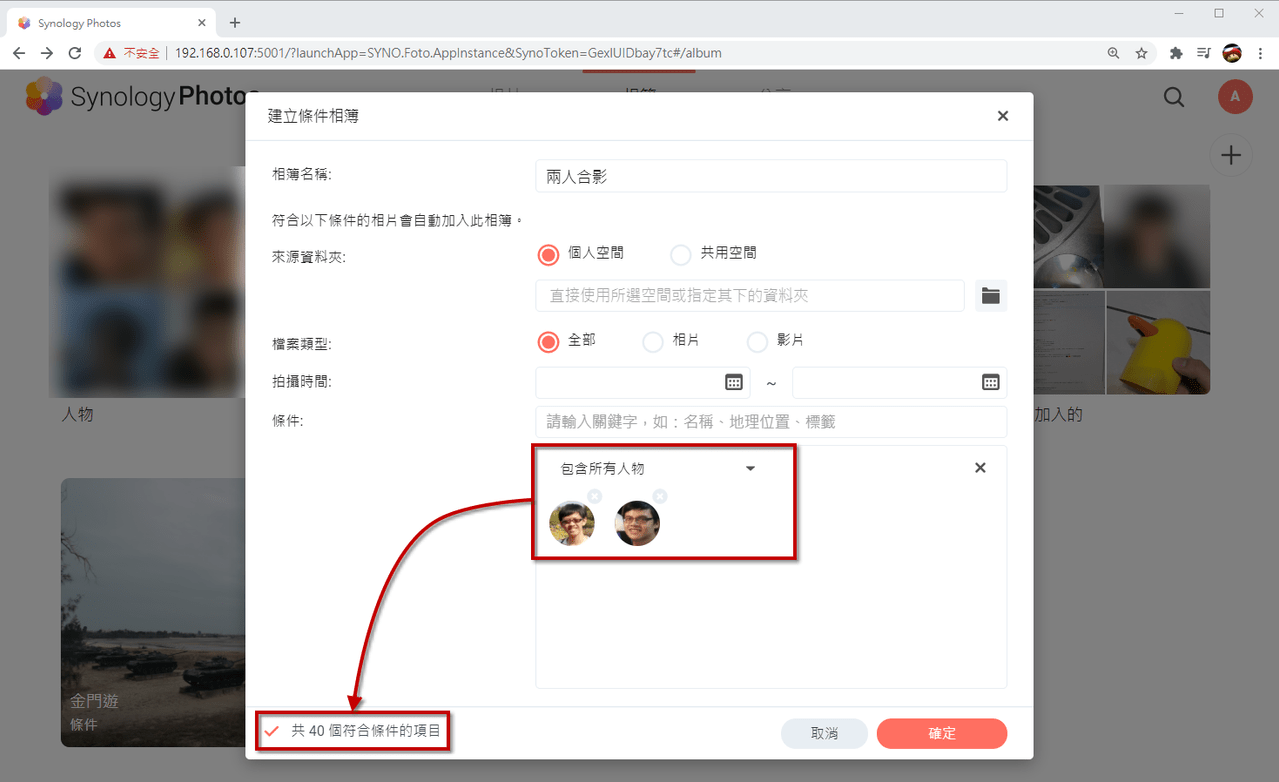Select 全部 file type radio
The image size is (1279, 782).
548,341
